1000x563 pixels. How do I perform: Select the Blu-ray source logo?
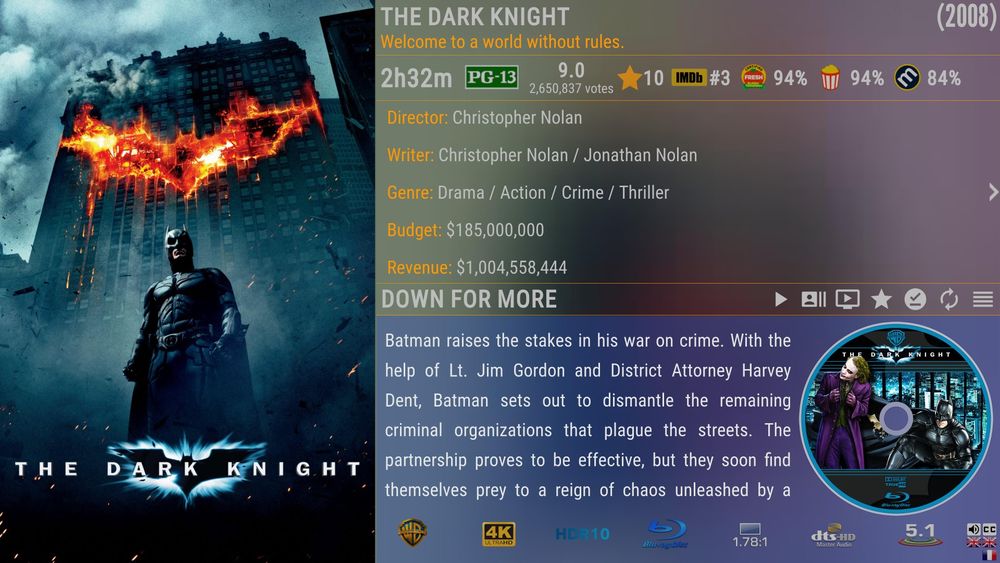click(665, 534)
